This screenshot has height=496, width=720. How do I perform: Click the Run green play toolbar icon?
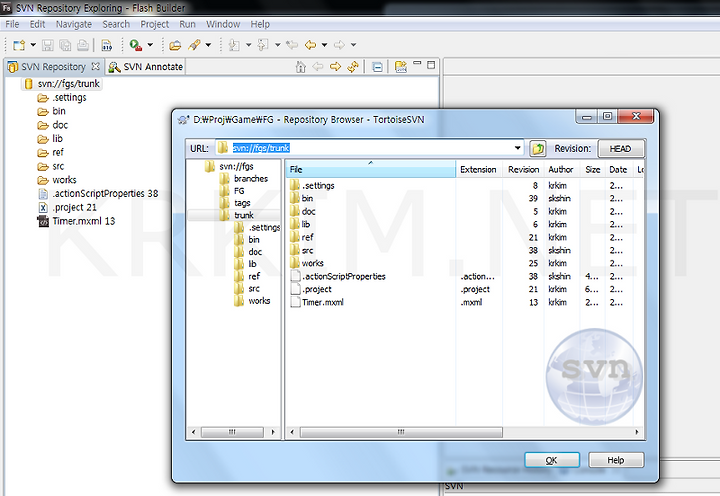click(x=135, y=45)
